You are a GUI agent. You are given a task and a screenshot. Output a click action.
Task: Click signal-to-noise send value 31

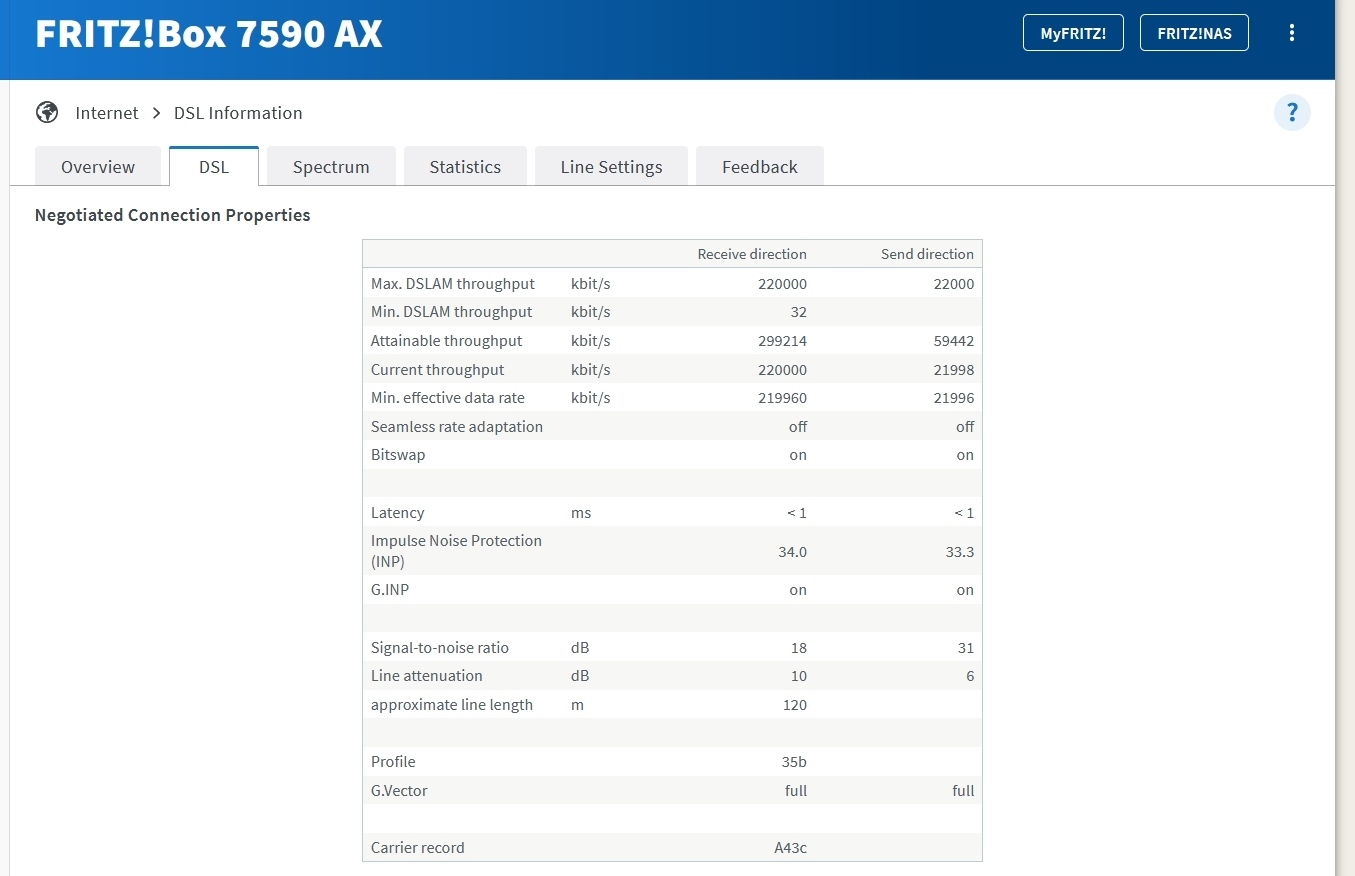(x=966, y=648)
